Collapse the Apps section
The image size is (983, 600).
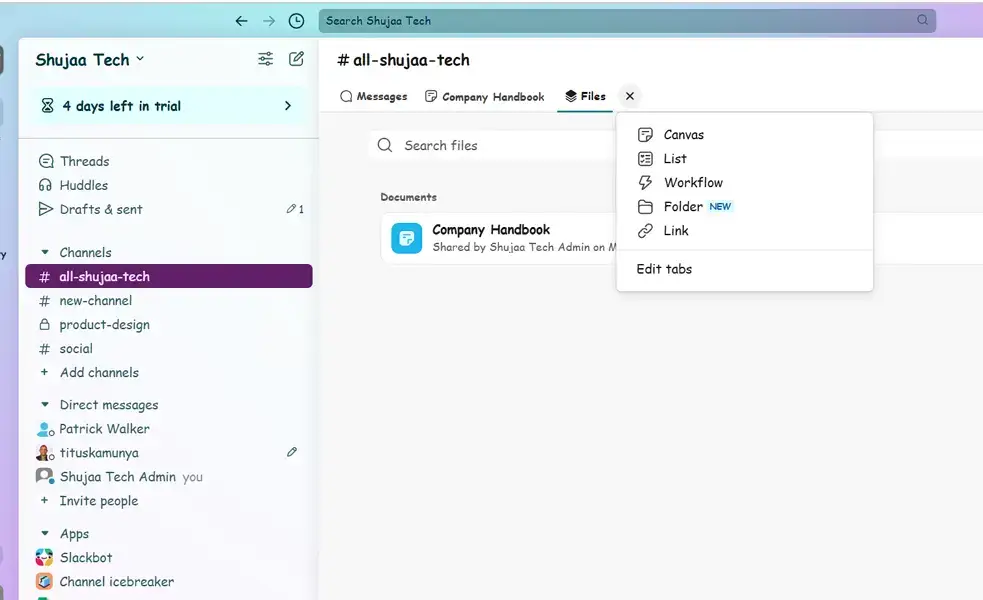tap(45, 533)
